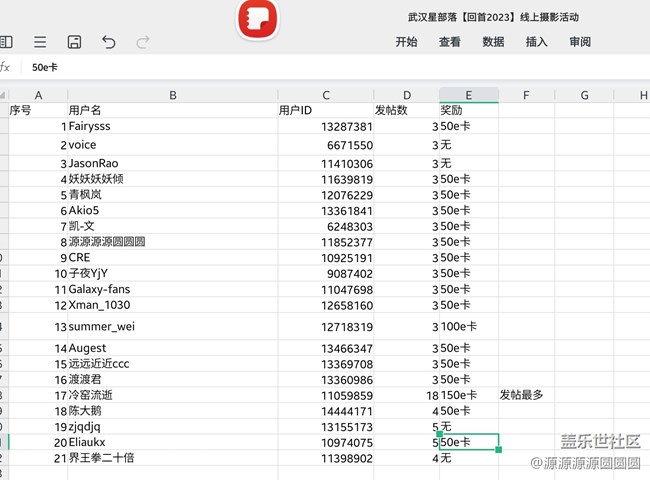Select the cell containing 凯-文

point(173,226)
